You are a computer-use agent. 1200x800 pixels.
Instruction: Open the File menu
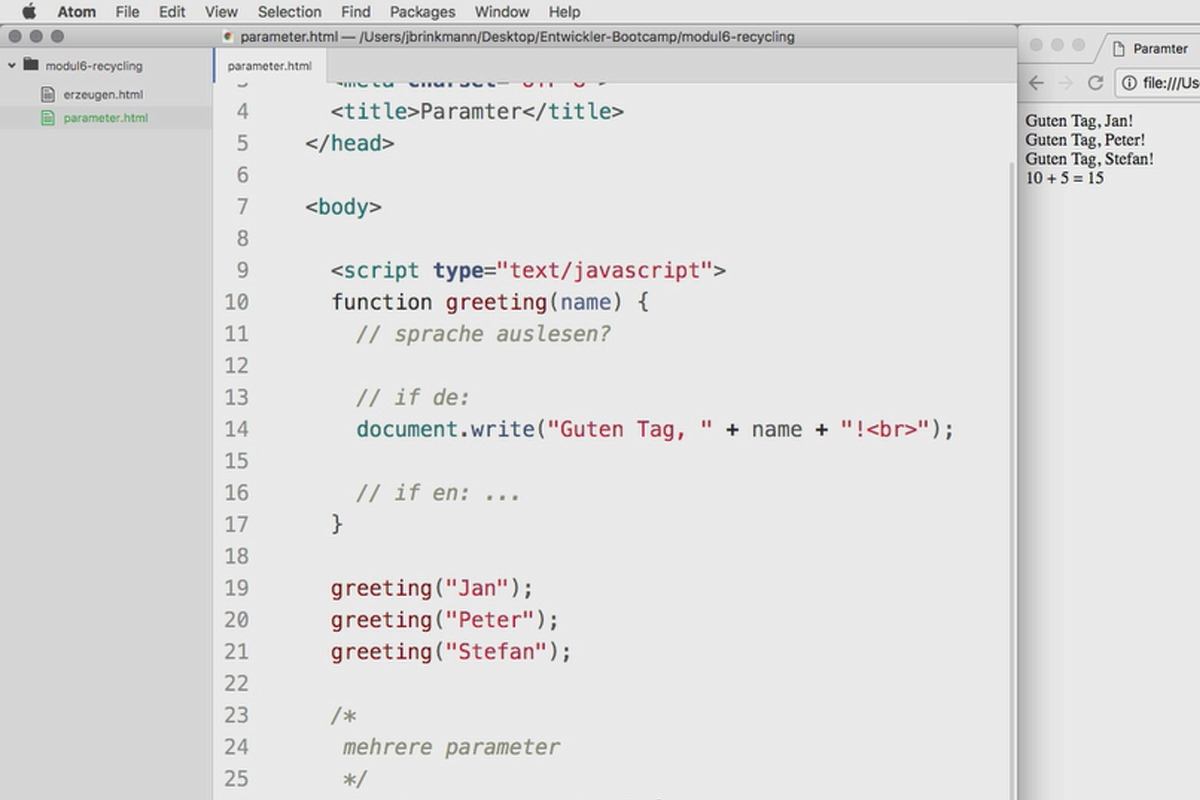[127, 12]
